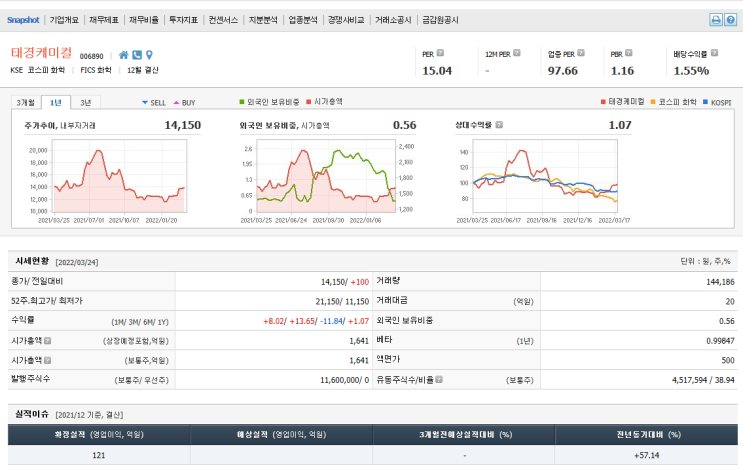Click the company name 태경케미컬
This screenshot has height=468, width=743.
click(41, 53)
